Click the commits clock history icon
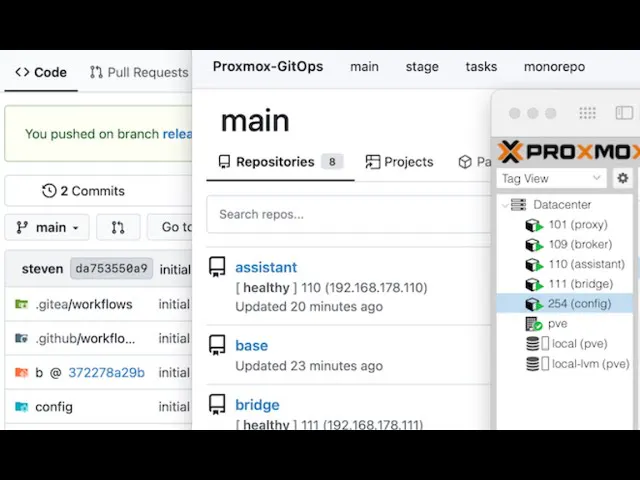 (x=49, y=191)
